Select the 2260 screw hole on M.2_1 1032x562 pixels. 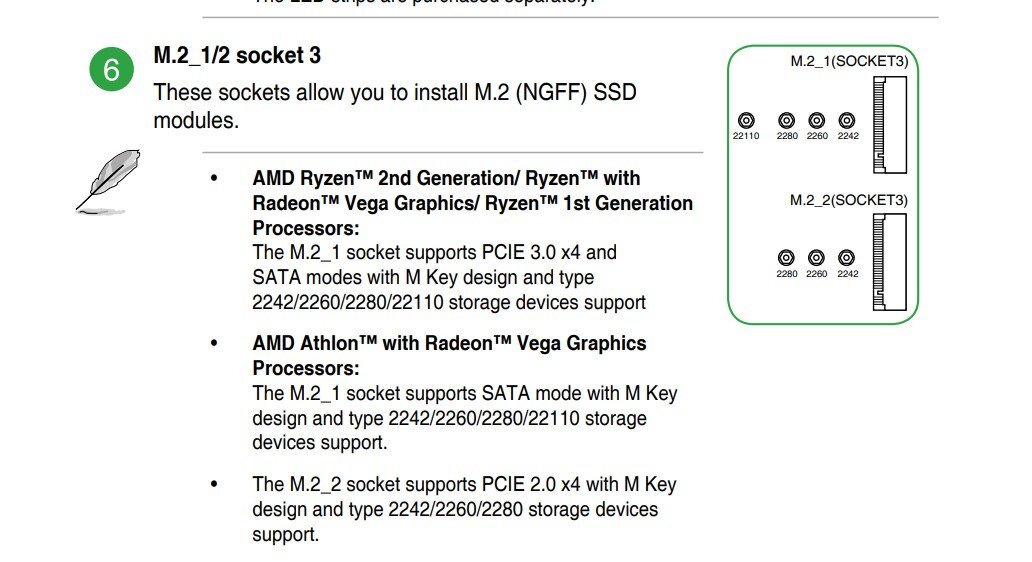(x=817, y=120)
